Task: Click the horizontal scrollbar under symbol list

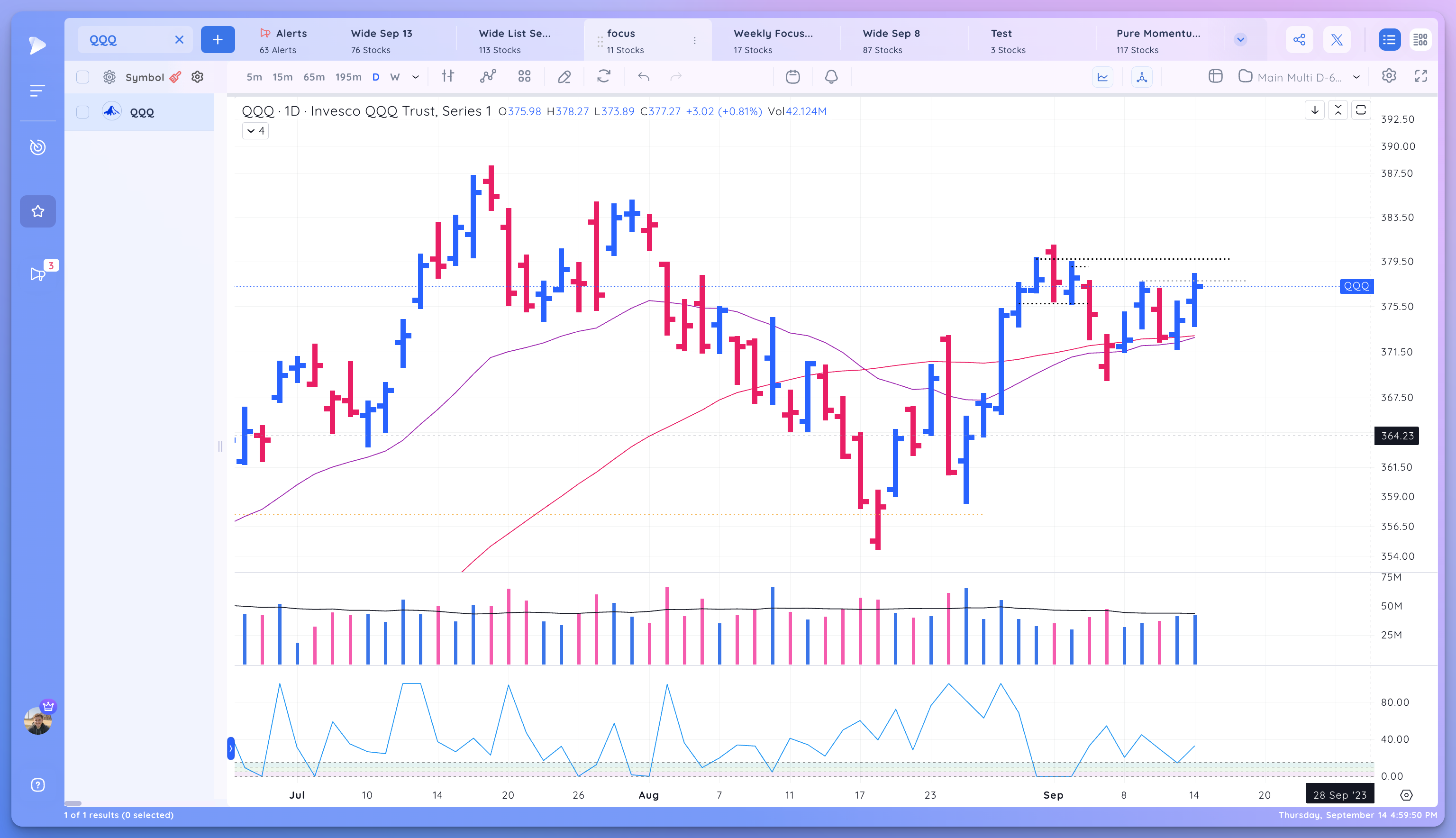Action: (73, 803)
